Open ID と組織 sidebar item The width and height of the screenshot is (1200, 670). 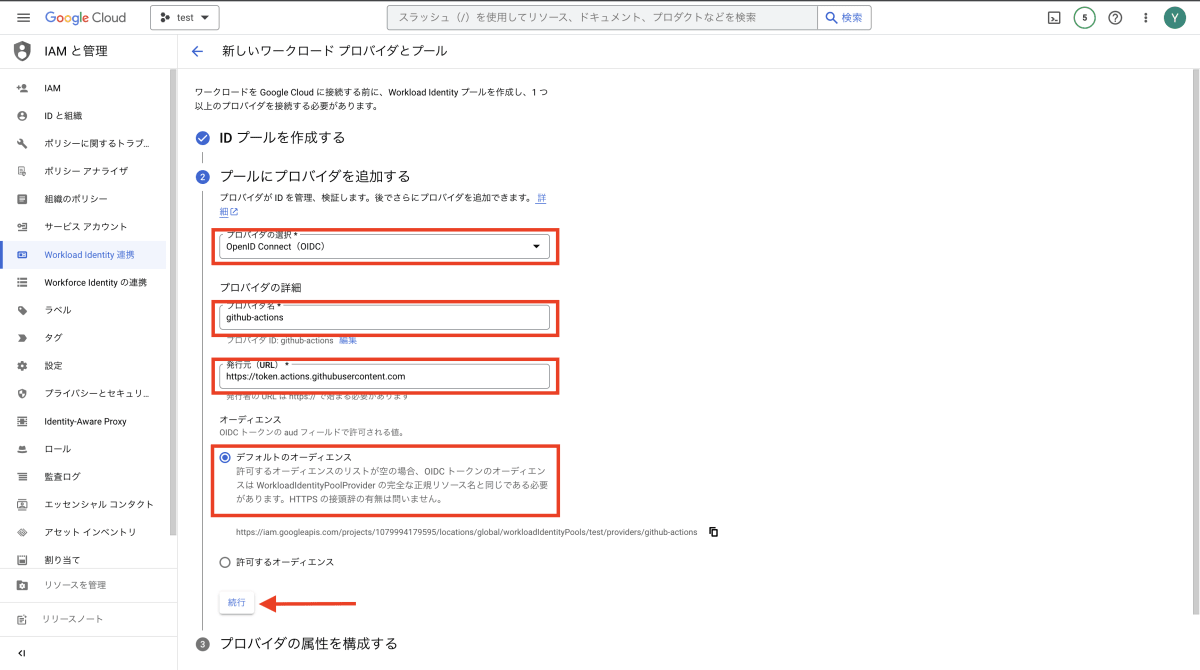(83, 116)
